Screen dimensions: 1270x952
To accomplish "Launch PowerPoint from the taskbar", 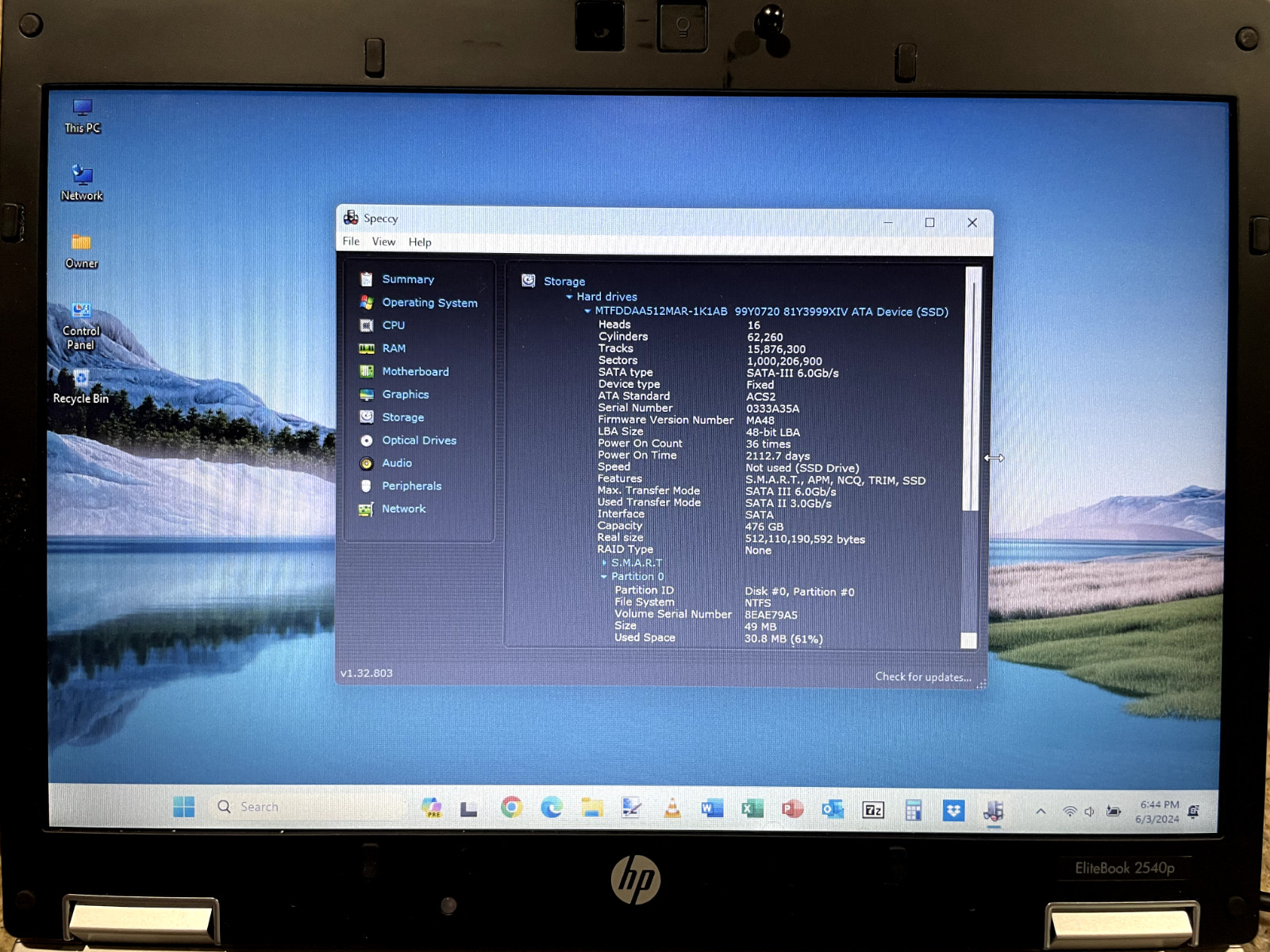I will (x=792, y=808).
